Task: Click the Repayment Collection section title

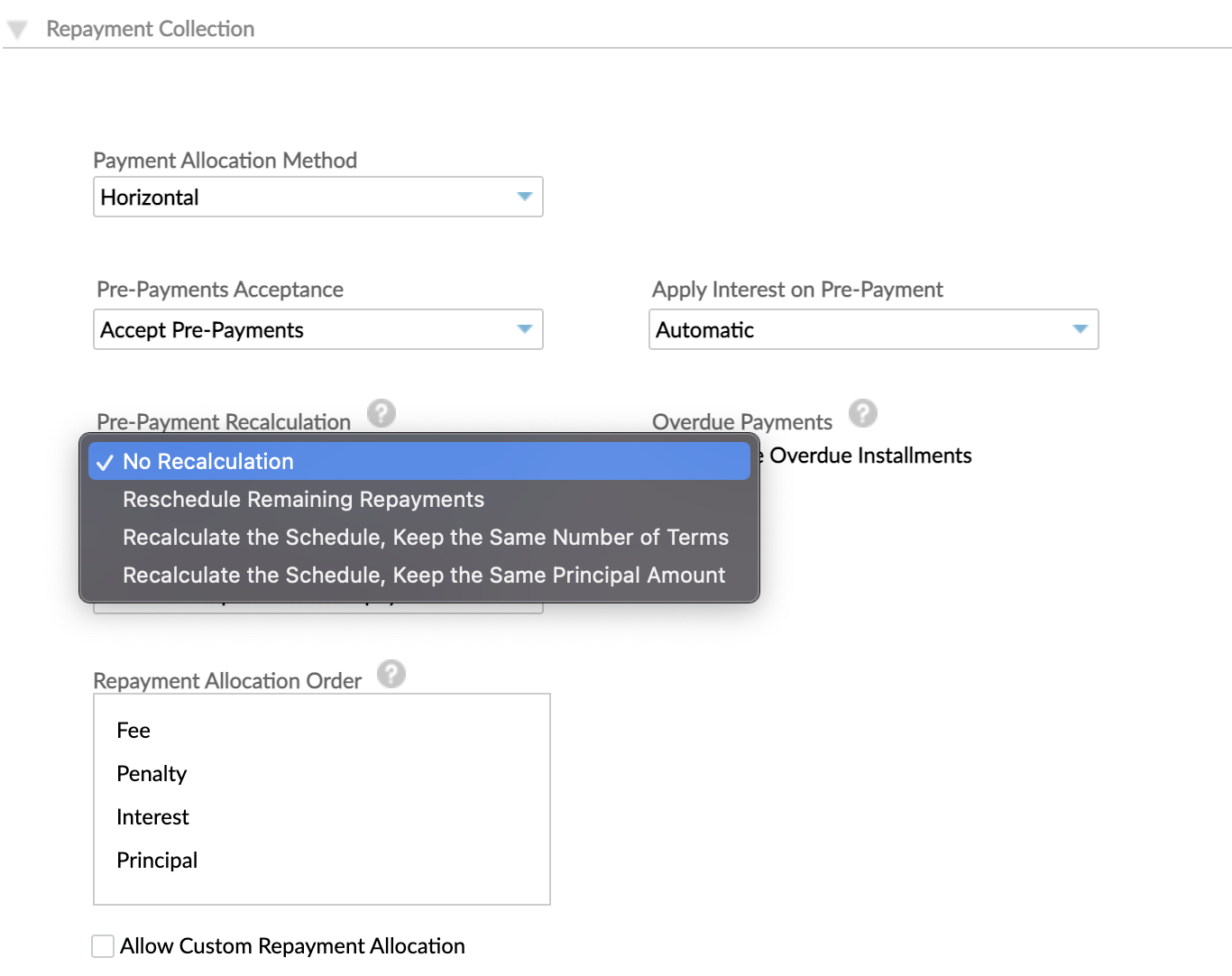Action: coord(150,28)
